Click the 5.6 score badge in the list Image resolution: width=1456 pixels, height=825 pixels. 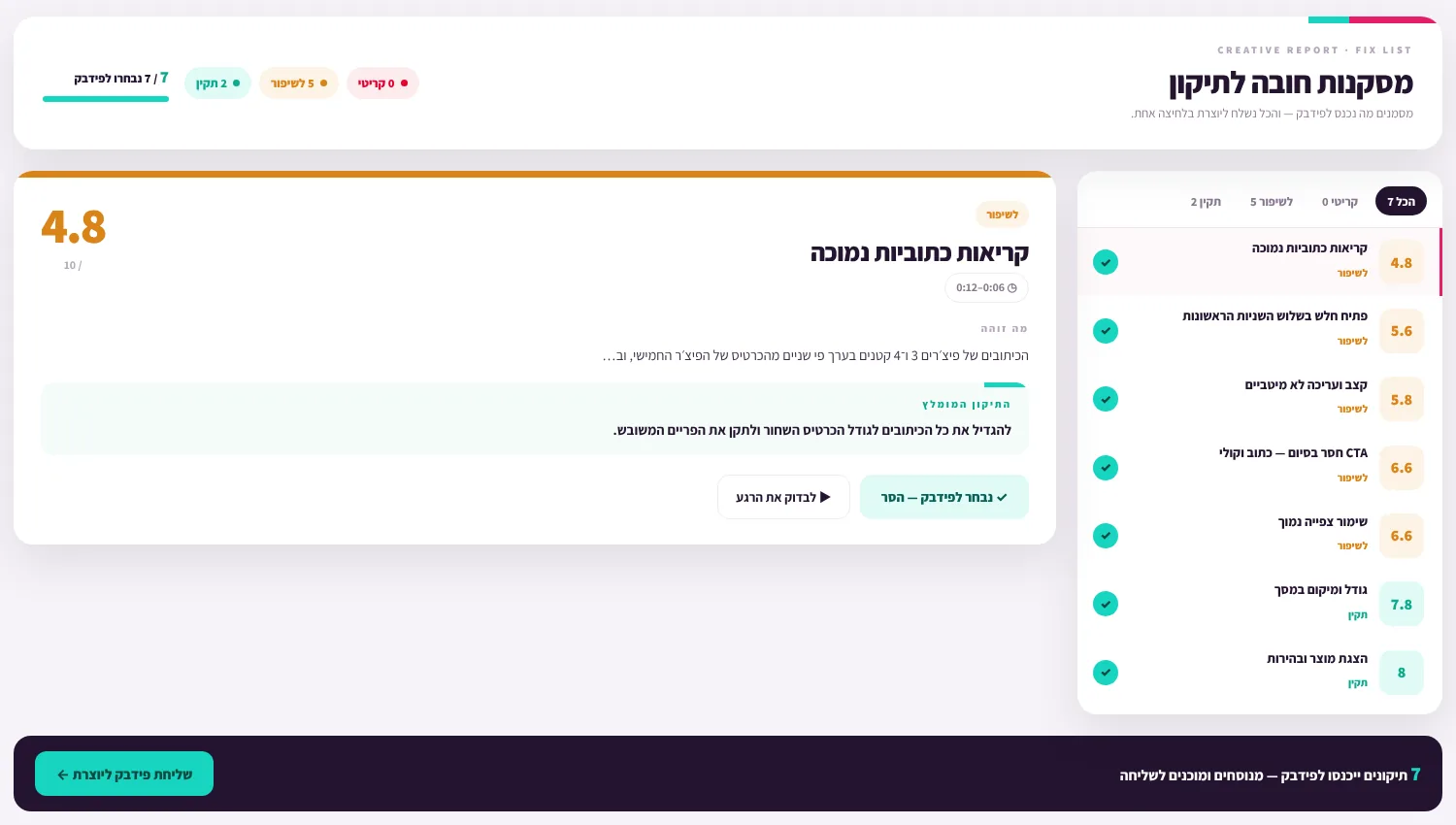click(1402, 331)
